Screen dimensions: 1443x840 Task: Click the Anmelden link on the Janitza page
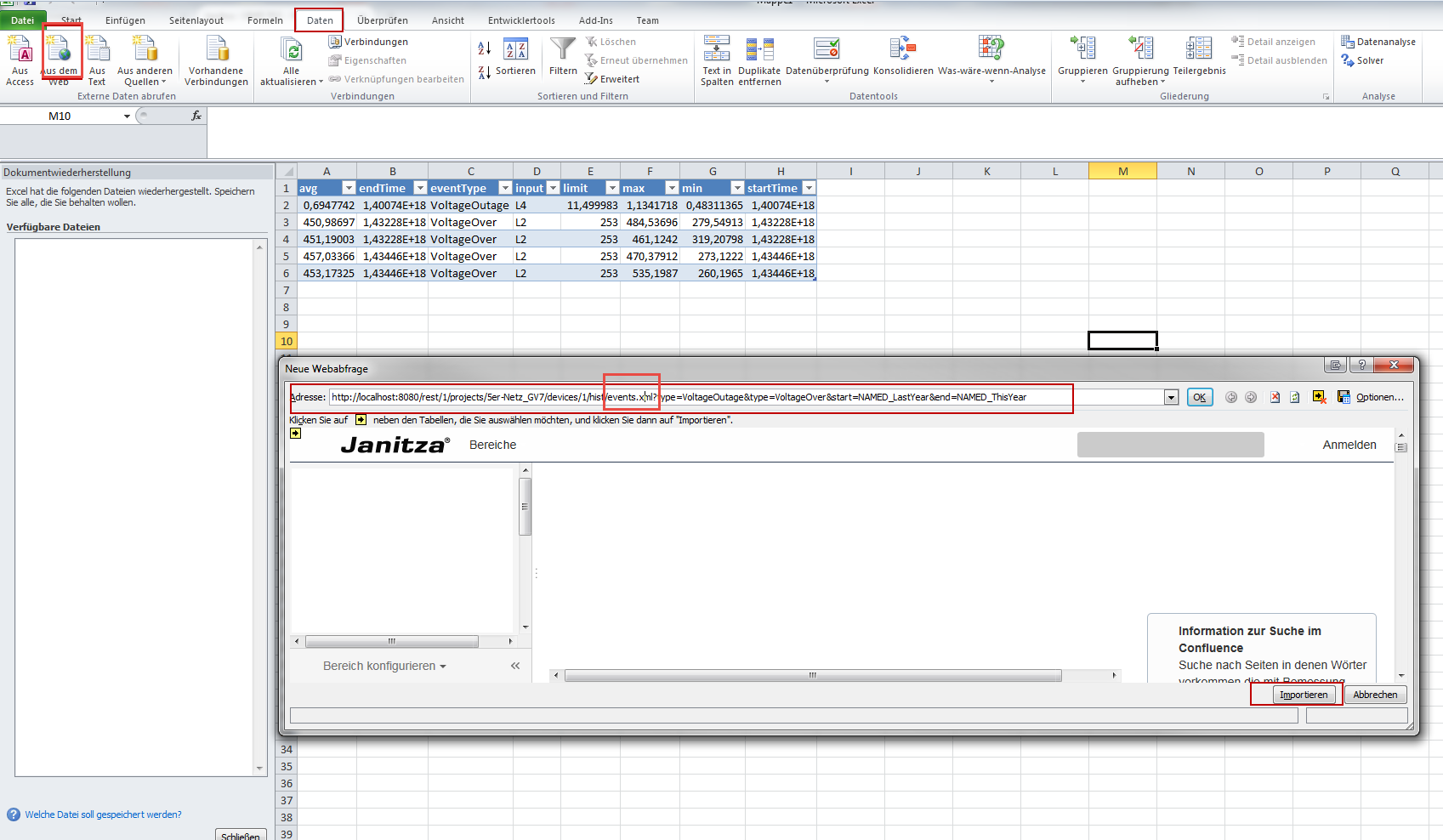pos(1349,445)
